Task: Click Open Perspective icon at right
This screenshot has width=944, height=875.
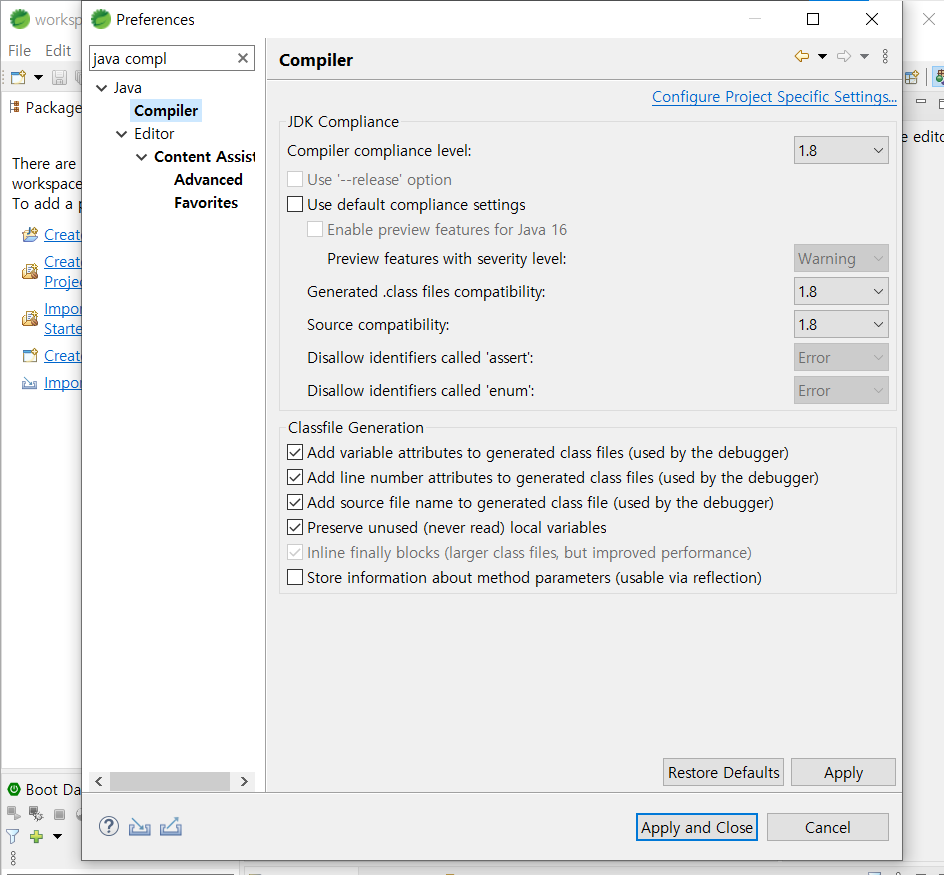Action: [912, 77]
